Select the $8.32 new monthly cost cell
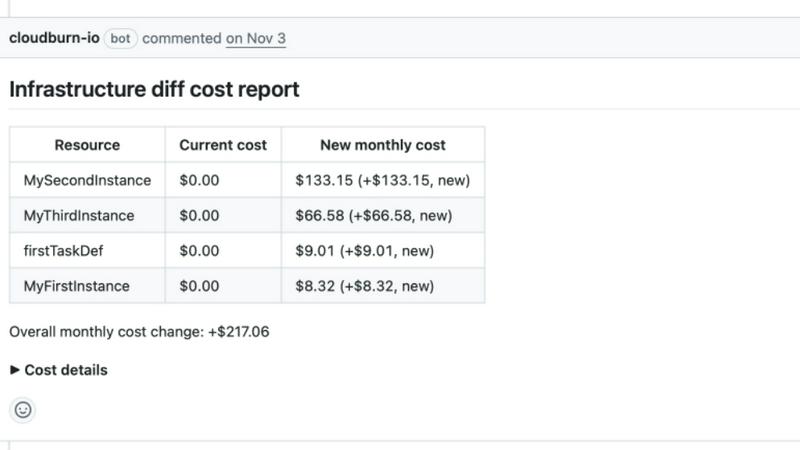Screen dimensions: 800x450 pyautogui.click(x=383, y=286)
